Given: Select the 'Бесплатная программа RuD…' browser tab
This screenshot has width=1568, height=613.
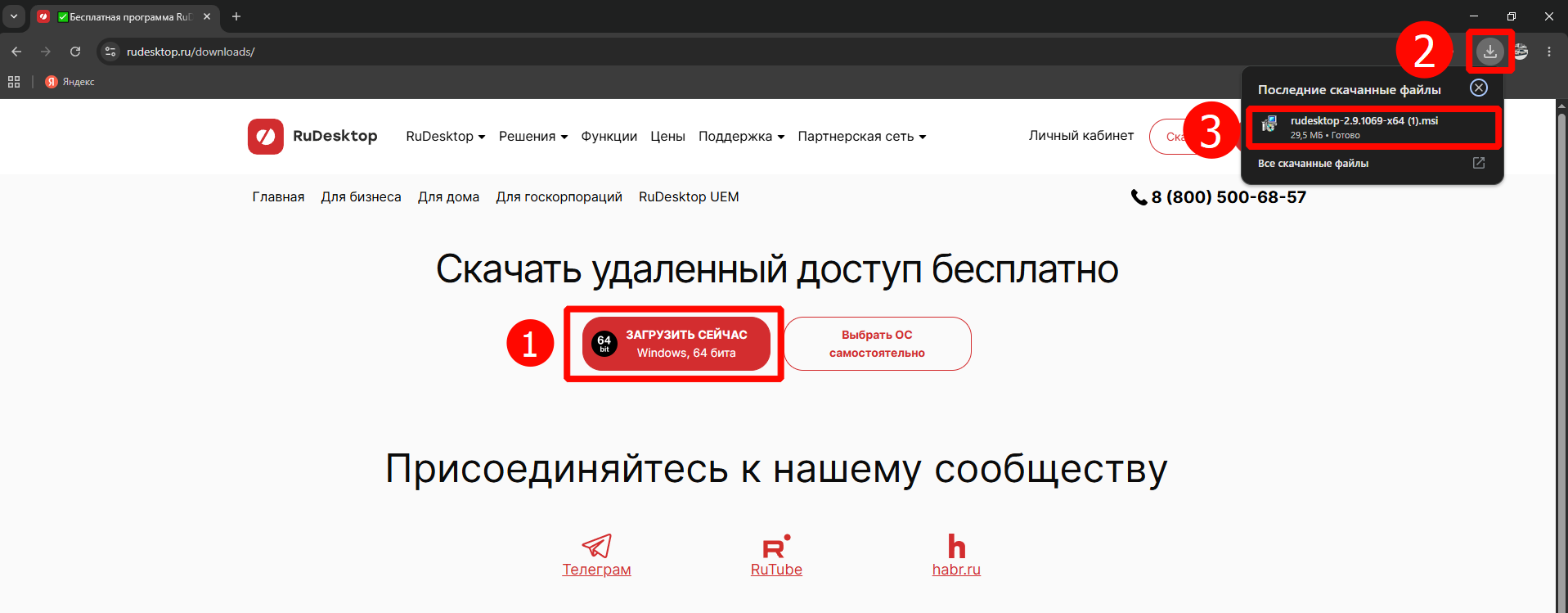Looking at the screenshot, I should click(x=124, y=16).
